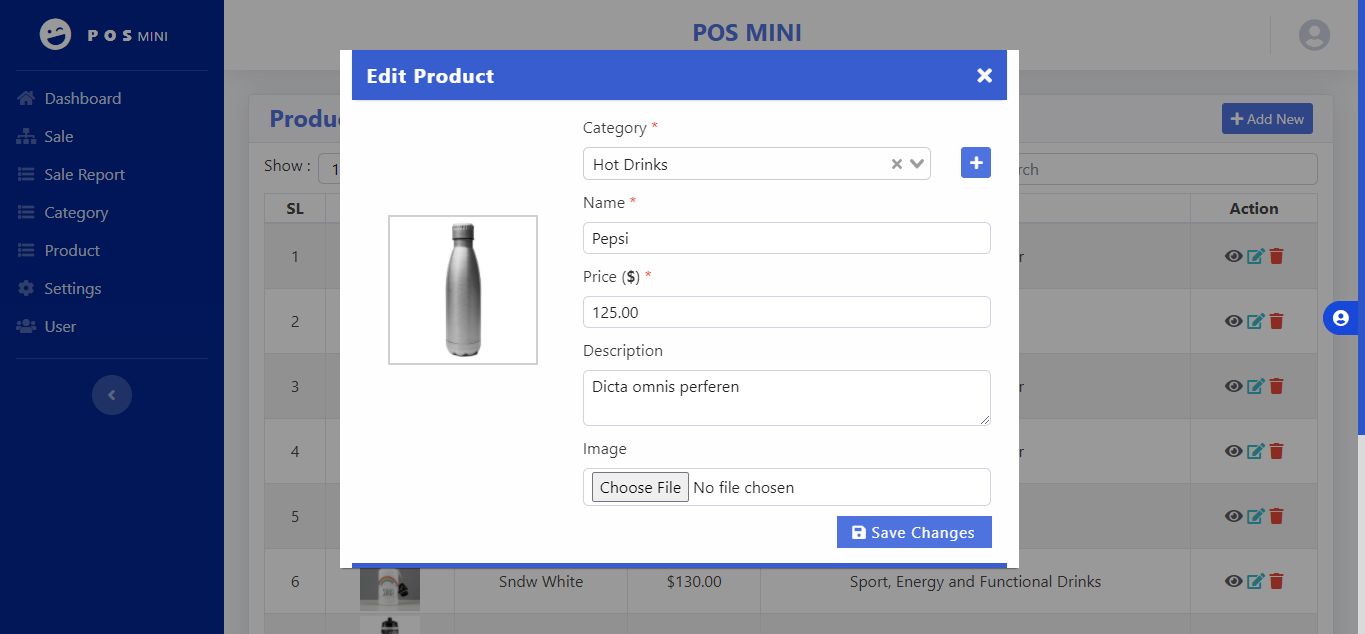The image size is (1365, 634).
Task: Close the Edit Product dialog
Action: (x=984, y=76)
